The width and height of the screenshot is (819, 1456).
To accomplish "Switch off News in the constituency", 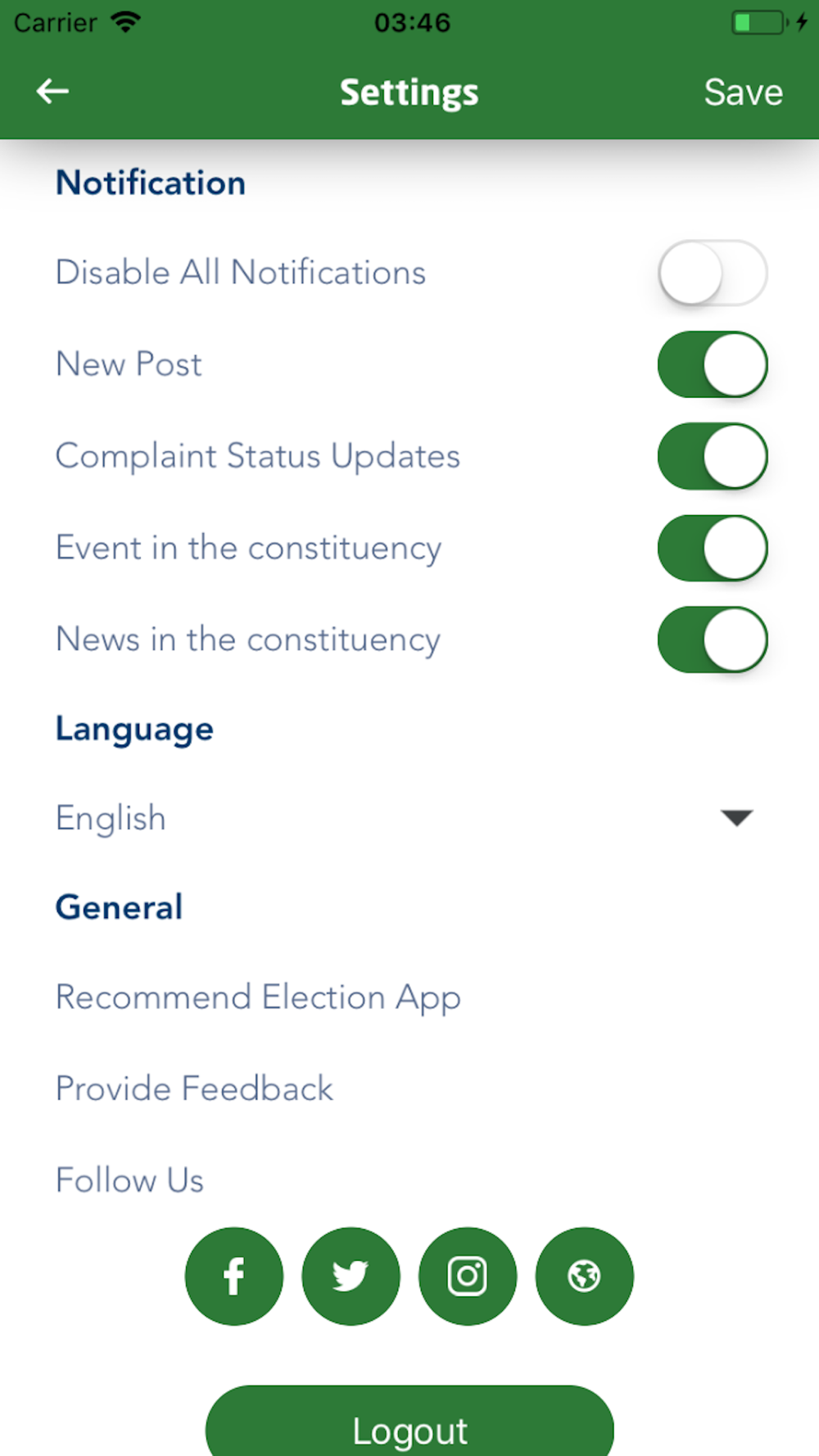I will pos(712,640).
